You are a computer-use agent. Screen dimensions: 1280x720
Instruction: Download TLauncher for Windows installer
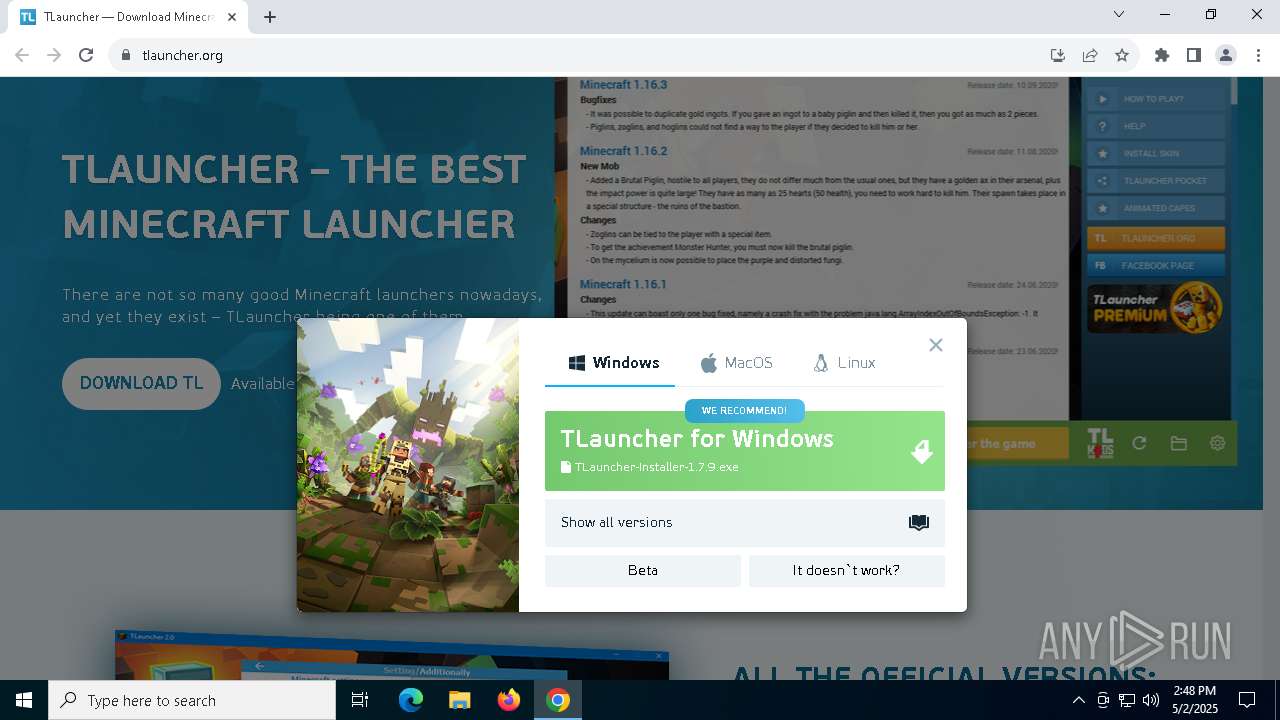[745, 451]
